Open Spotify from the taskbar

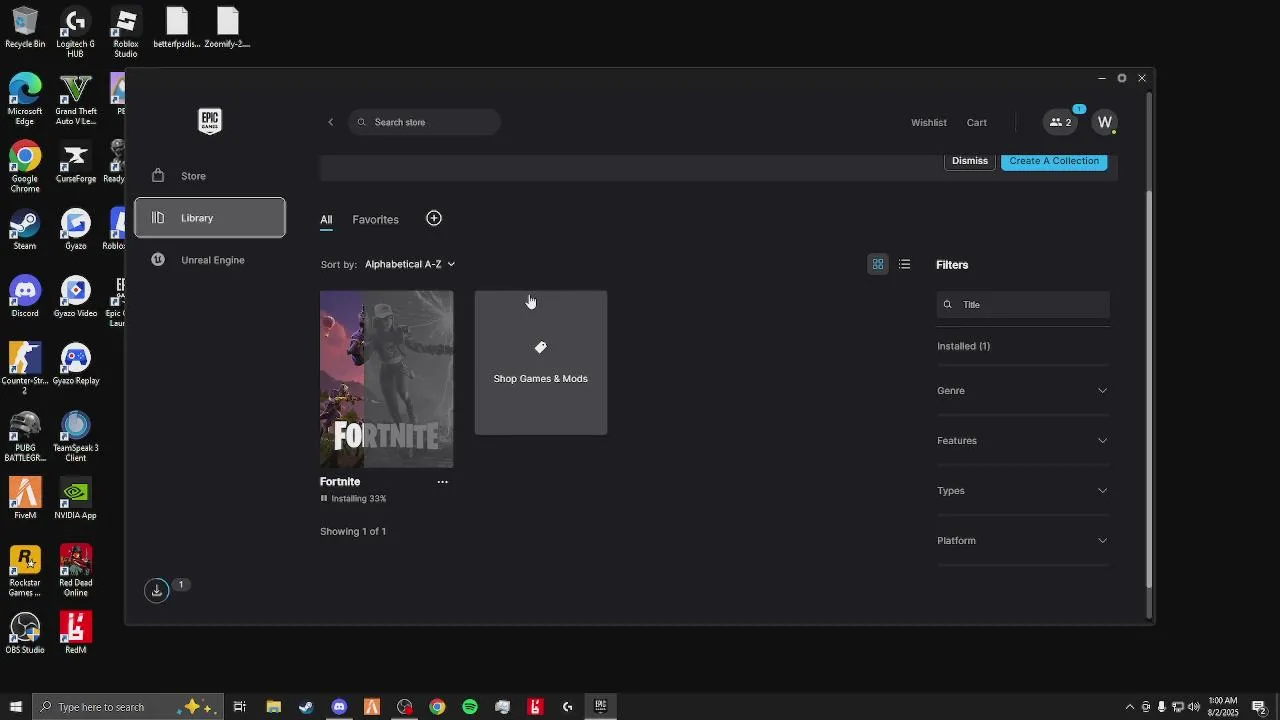[x=470, y=707]
